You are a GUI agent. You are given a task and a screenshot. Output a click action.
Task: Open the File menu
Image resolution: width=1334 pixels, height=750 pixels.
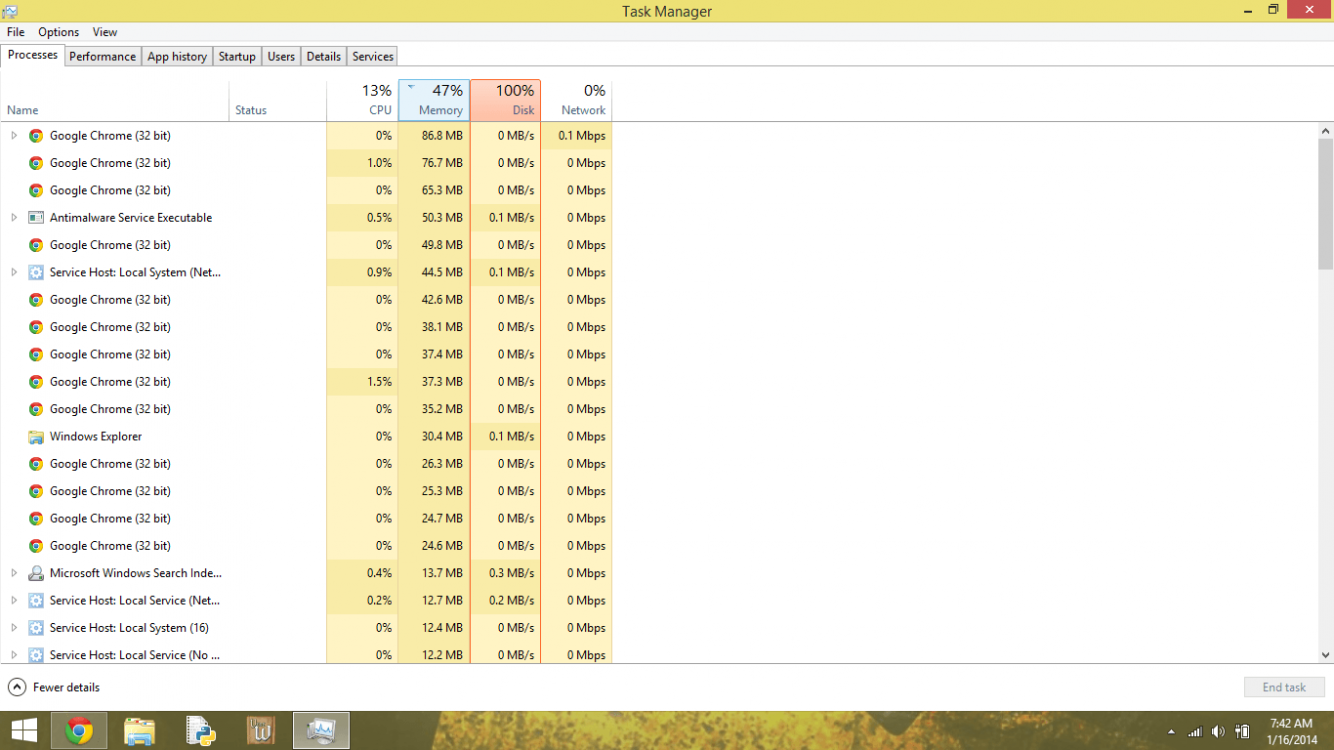(16, 32)
